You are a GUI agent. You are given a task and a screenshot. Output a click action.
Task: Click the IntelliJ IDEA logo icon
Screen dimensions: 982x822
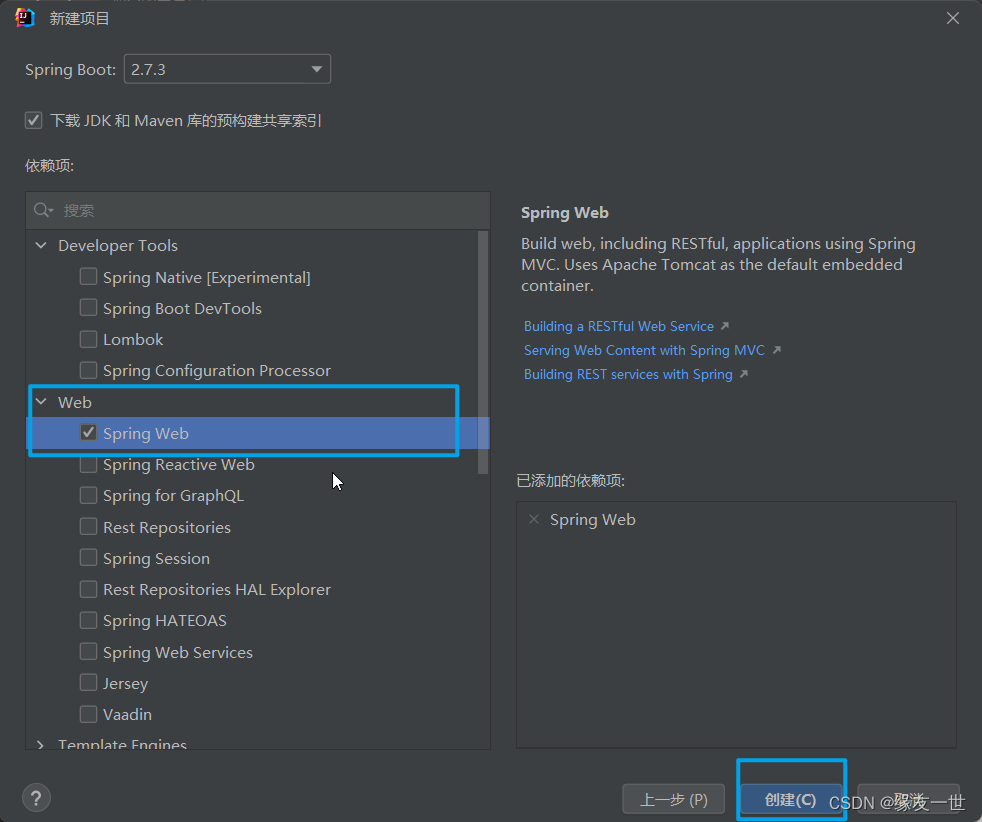pyautogui.click(x=25, y=18)
